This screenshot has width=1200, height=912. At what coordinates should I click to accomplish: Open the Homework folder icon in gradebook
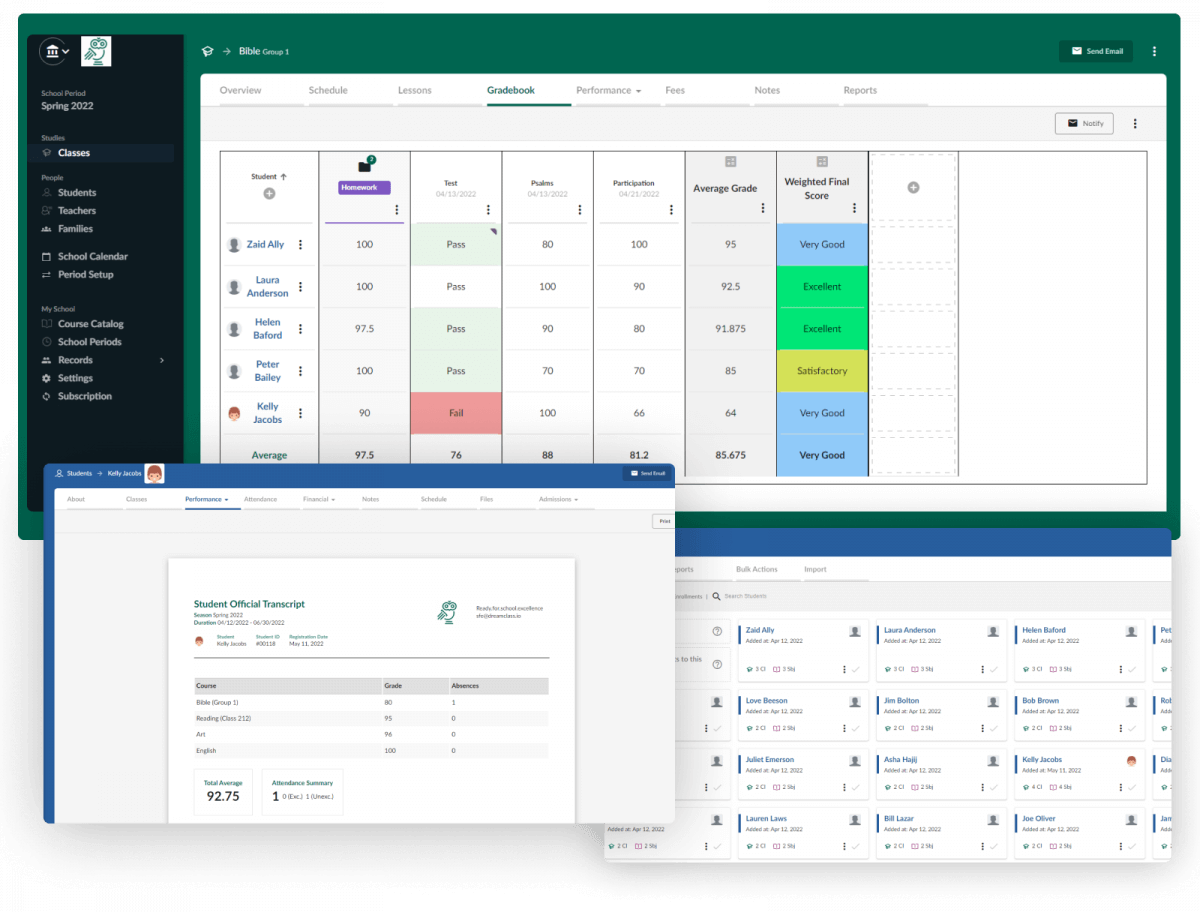[364, 166]
